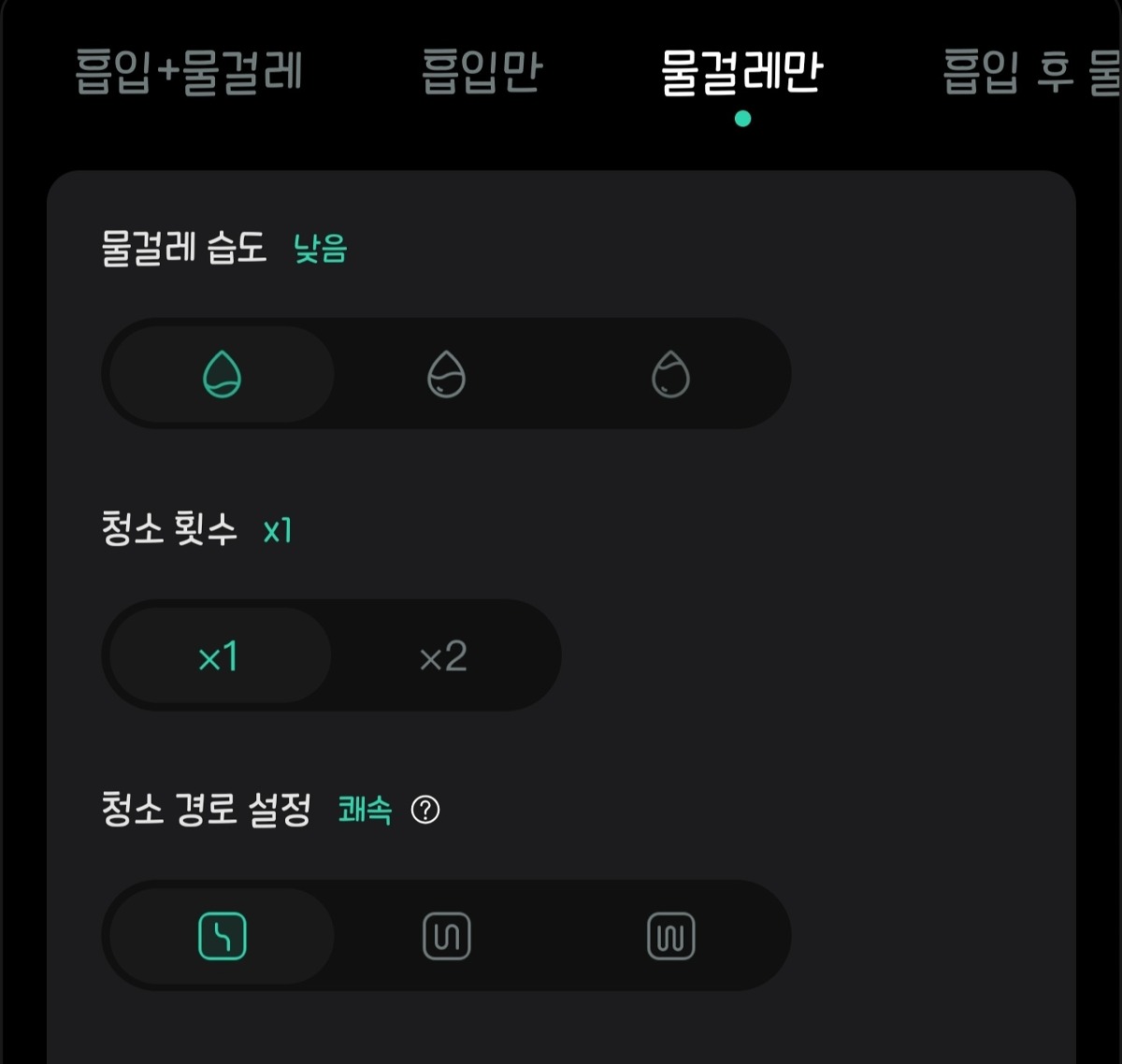Set cleaning count to ×1
Image resolution: width=1122 pixels, height=1064 pixels.
coord(218,656)
